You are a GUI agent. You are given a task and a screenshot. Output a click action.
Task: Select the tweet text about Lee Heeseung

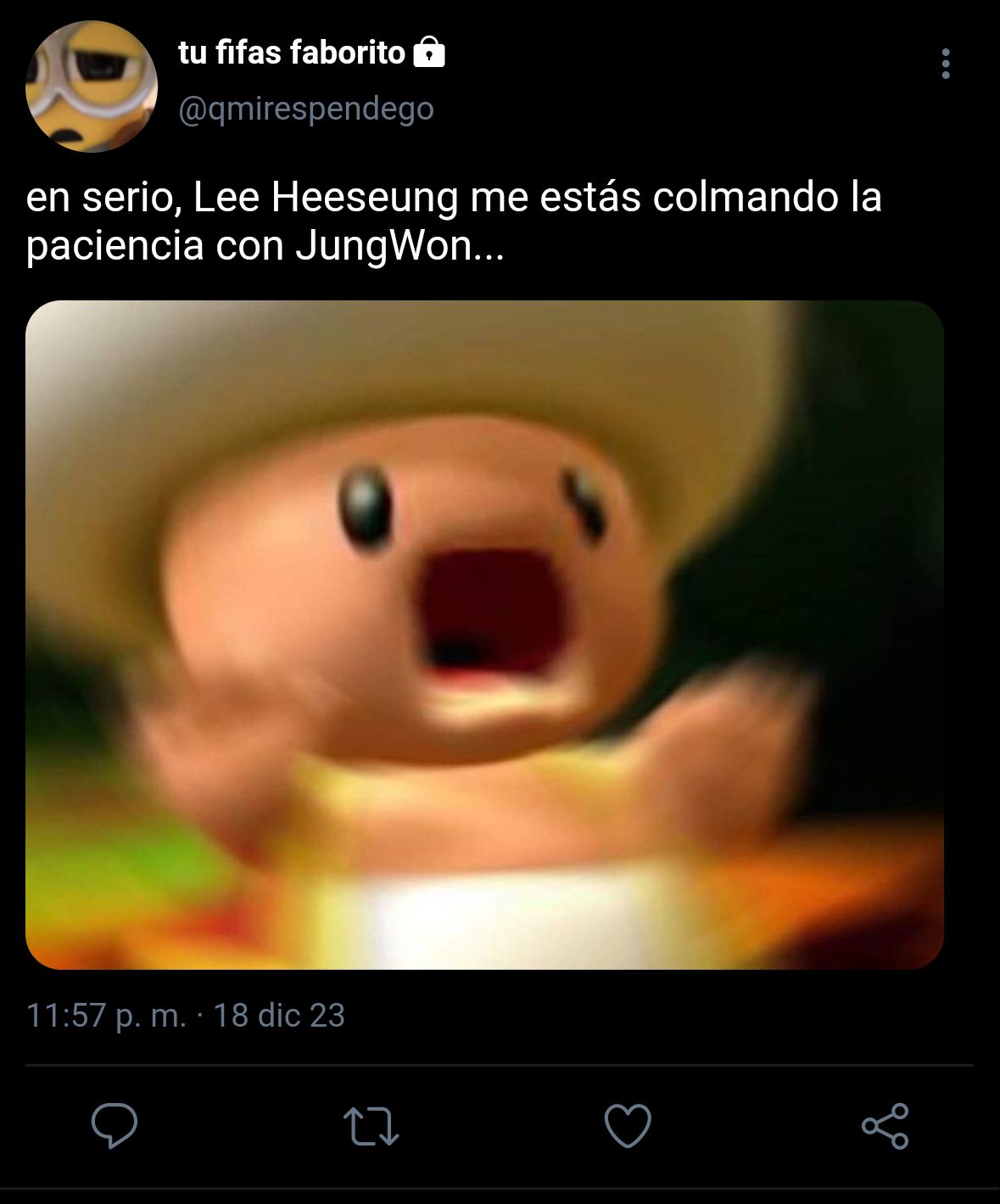(454, 221)
